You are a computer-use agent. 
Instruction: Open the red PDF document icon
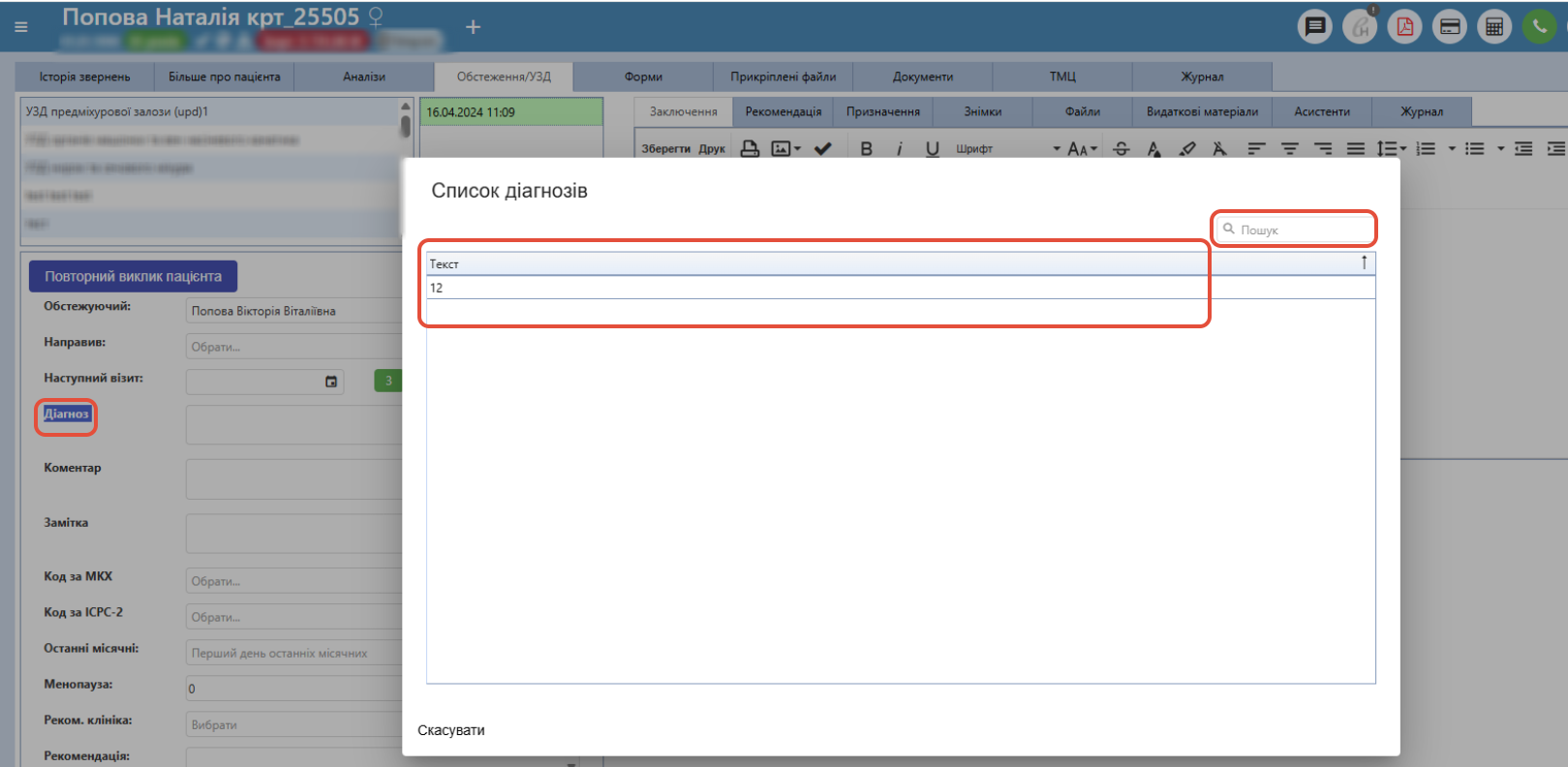coord(1404,26)
